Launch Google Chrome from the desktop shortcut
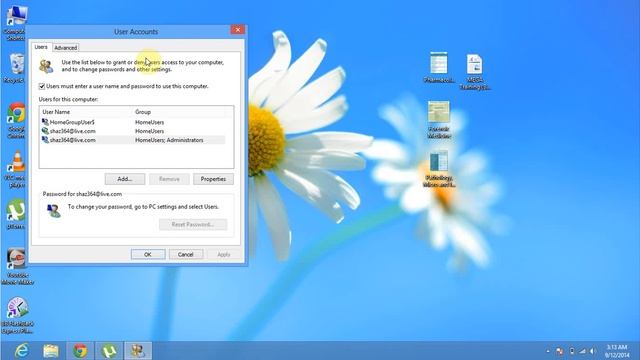The image size is (640, 360). (16, 120)
